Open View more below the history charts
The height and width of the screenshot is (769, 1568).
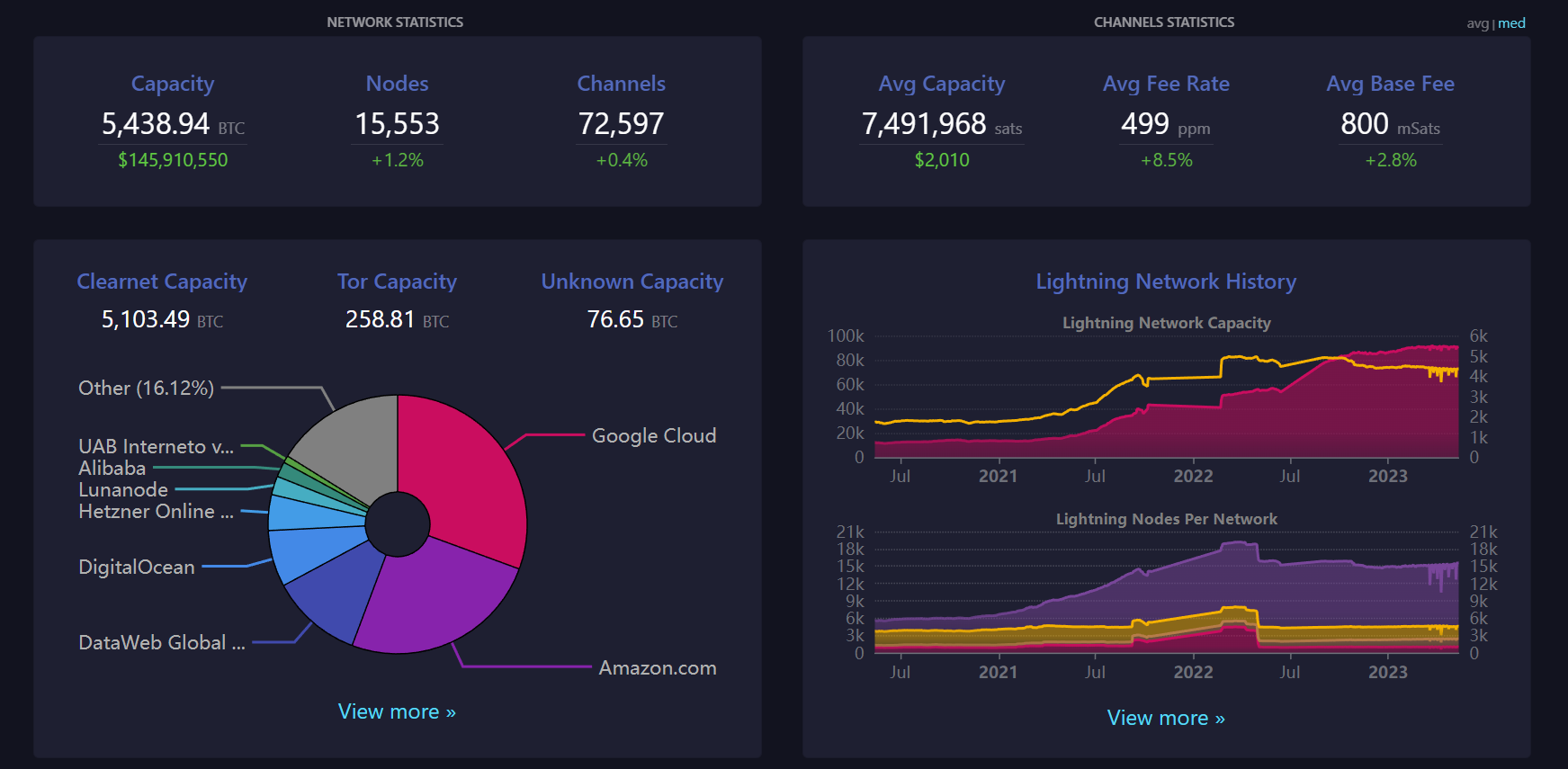(1166, 718)
